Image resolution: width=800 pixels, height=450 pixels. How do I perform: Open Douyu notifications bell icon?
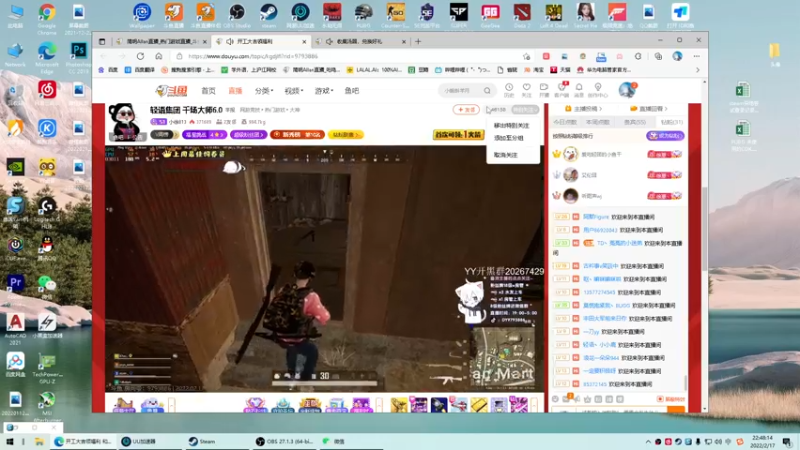tap(579, 90)
